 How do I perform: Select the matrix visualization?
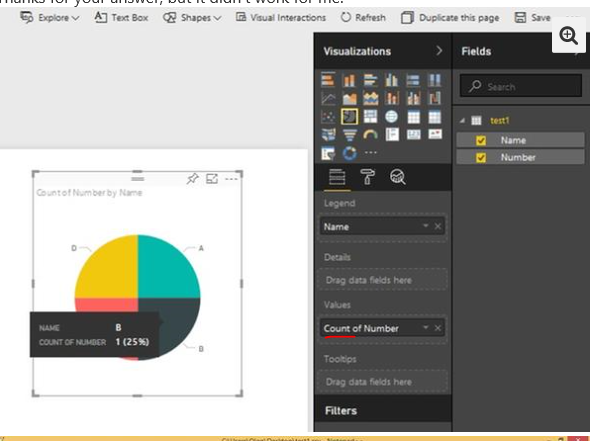[434, 117]
